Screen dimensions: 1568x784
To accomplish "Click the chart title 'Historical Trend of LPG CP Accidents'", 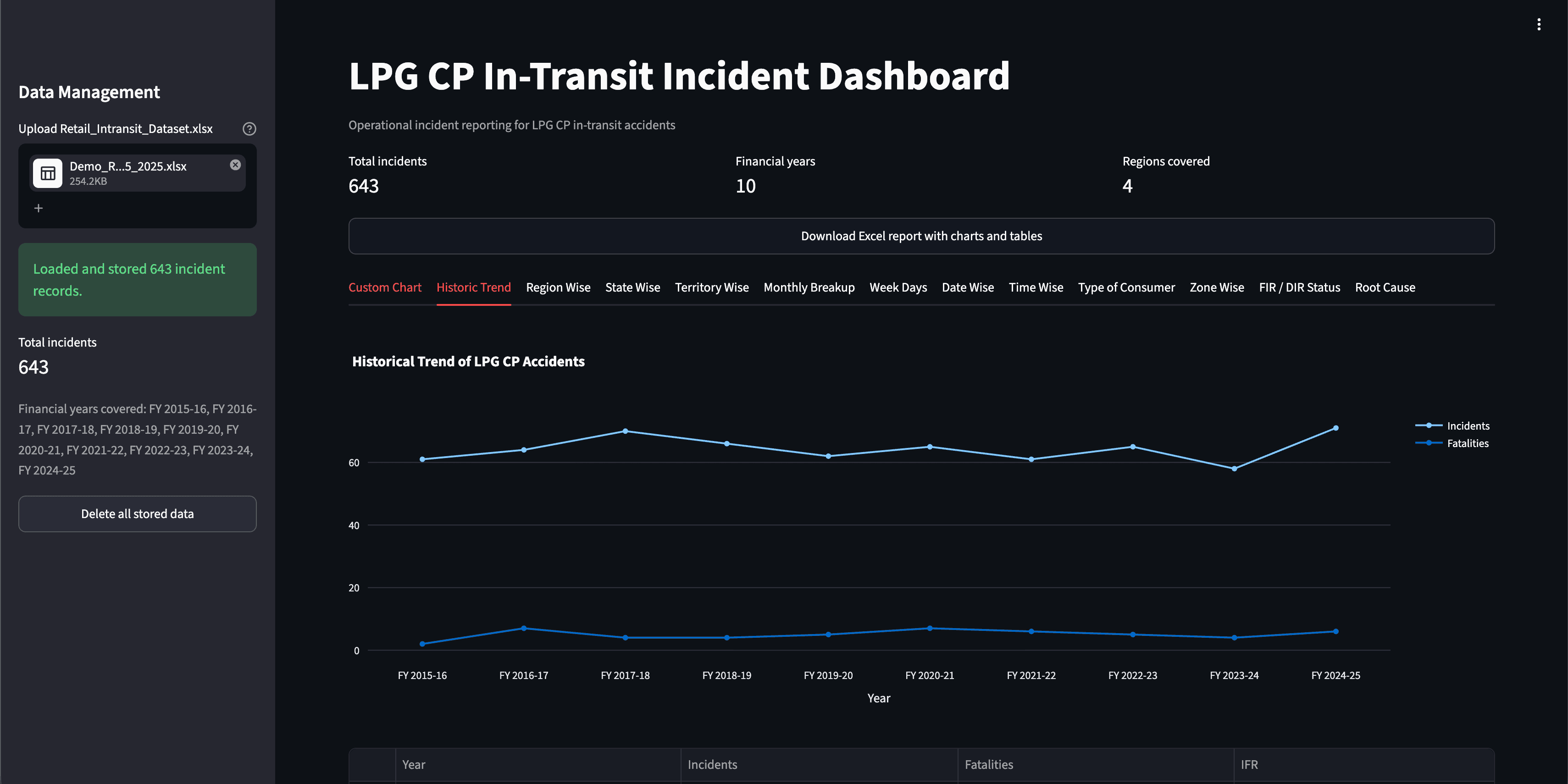I will (x=468, y=362).
